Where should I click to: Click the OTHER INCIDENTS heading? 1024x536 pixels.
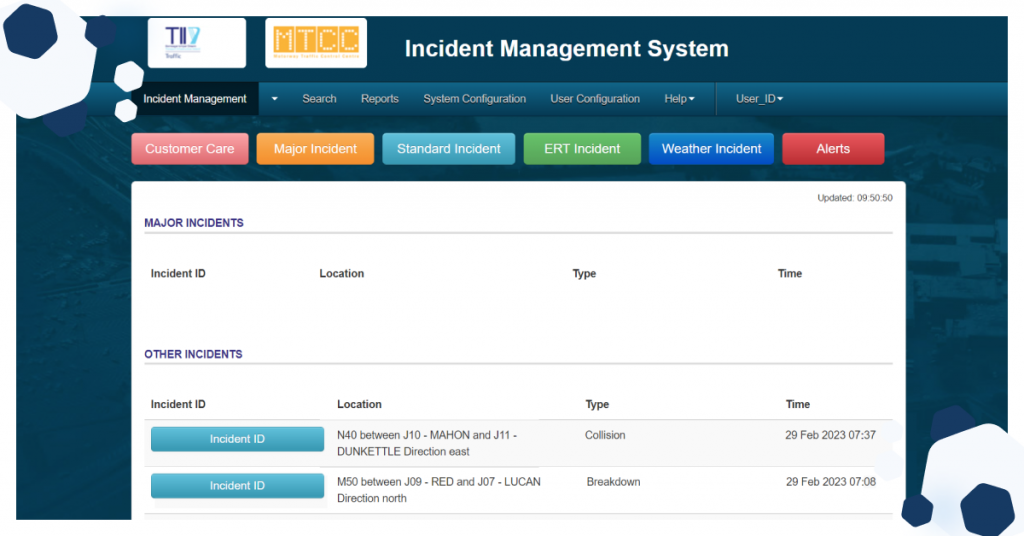click(193, 354)
